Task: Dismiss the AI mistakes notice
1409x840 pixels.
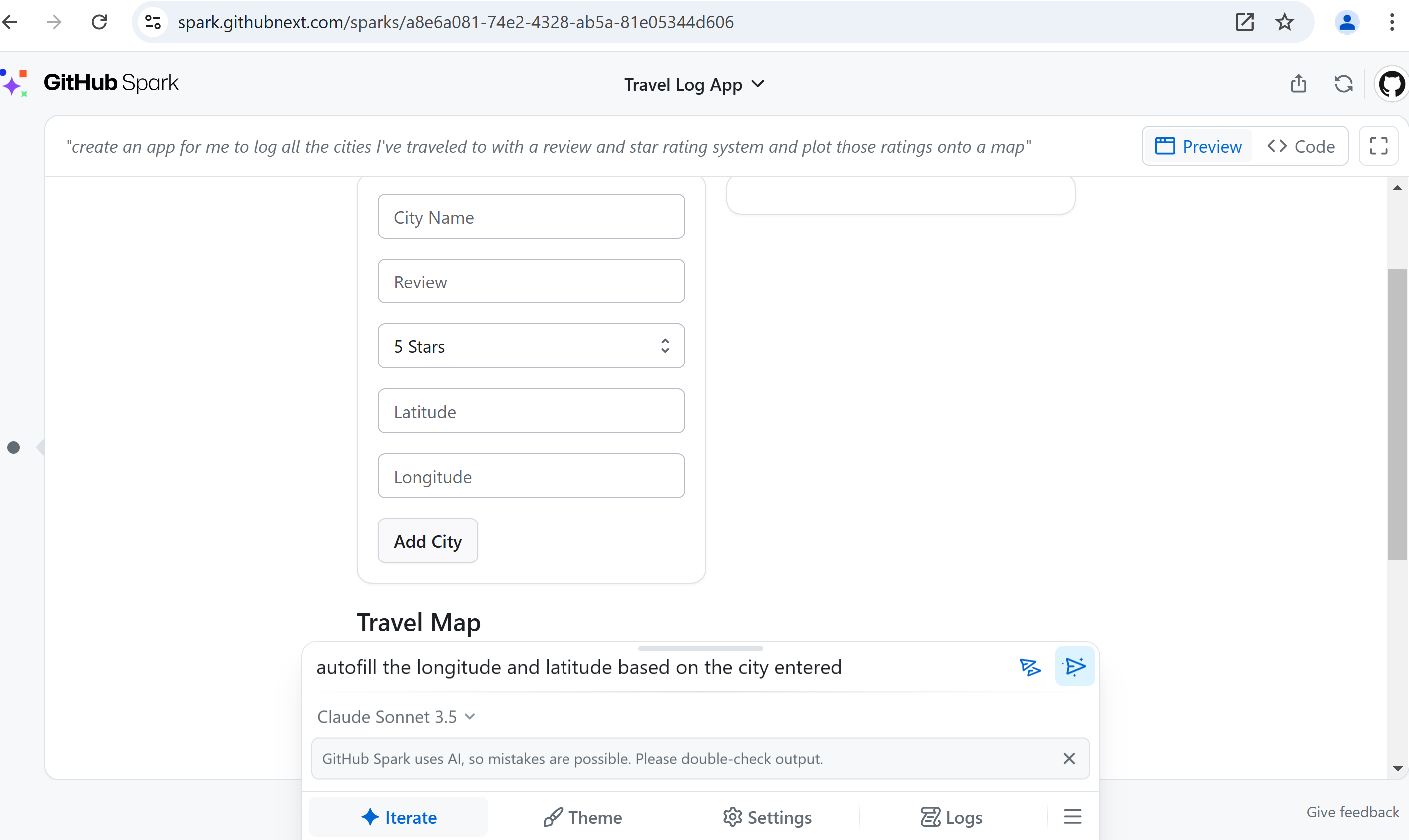Action: click(1068, 759)
